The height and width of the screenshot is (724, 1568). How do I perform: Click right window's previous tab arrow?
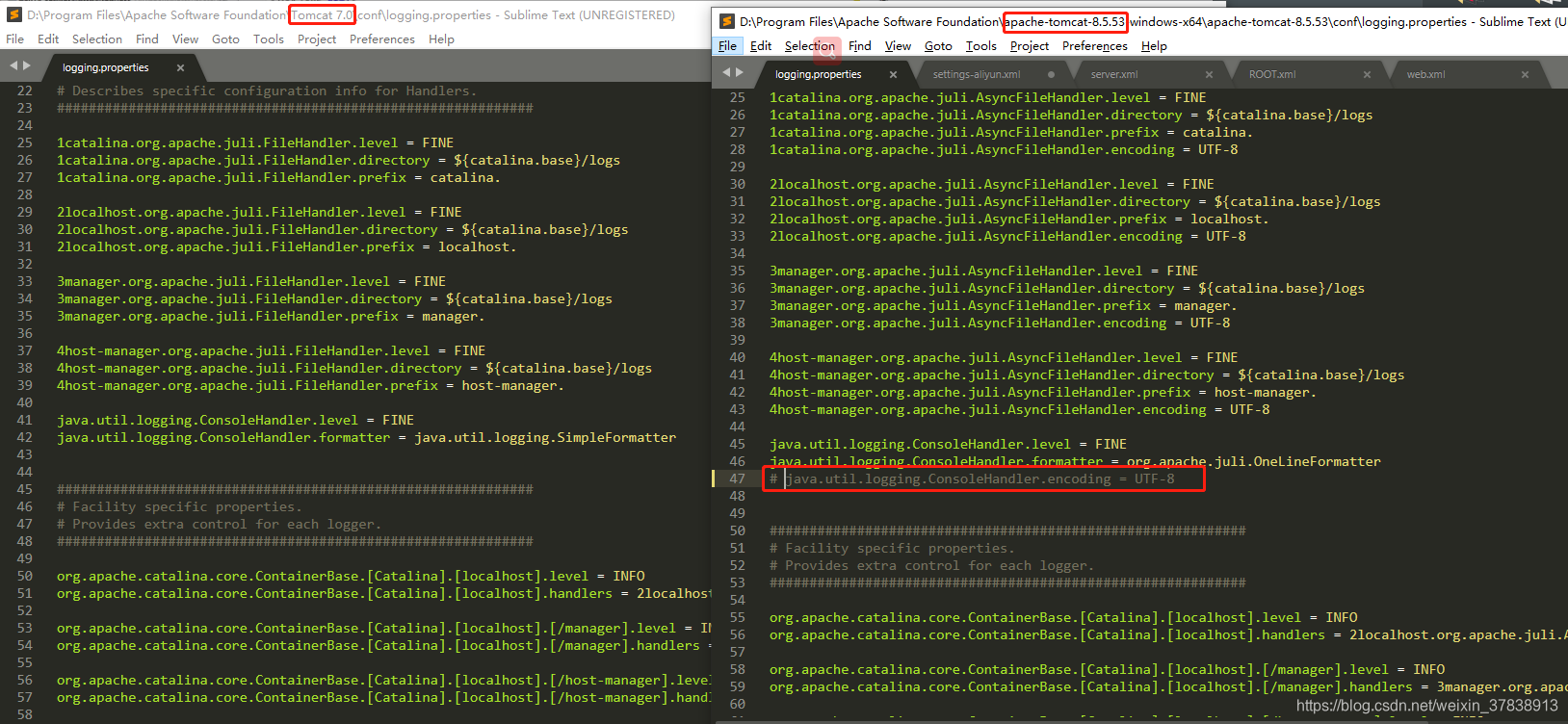(726, 72)
